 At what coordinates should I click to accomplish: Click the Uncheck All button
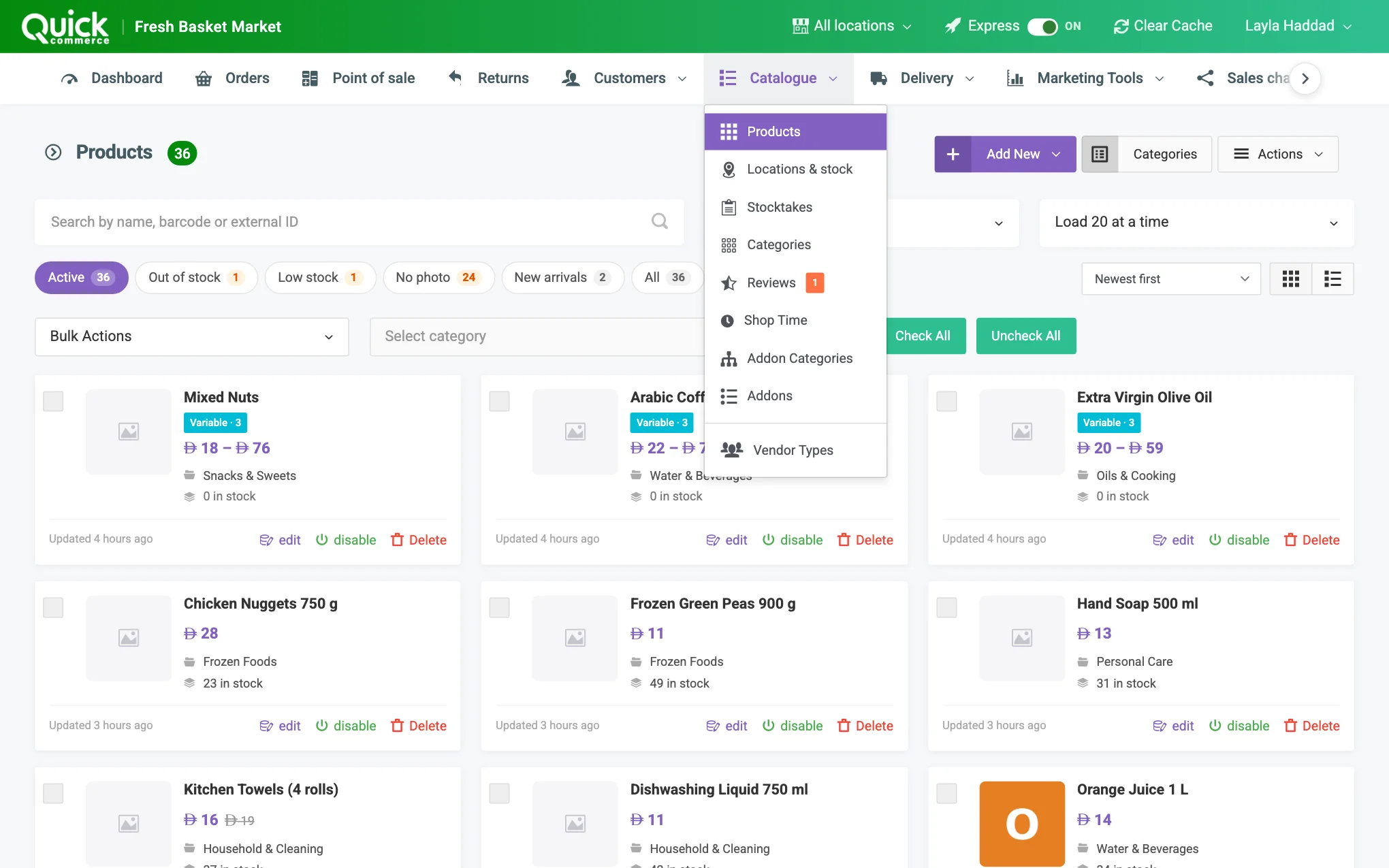point(1025,336)
